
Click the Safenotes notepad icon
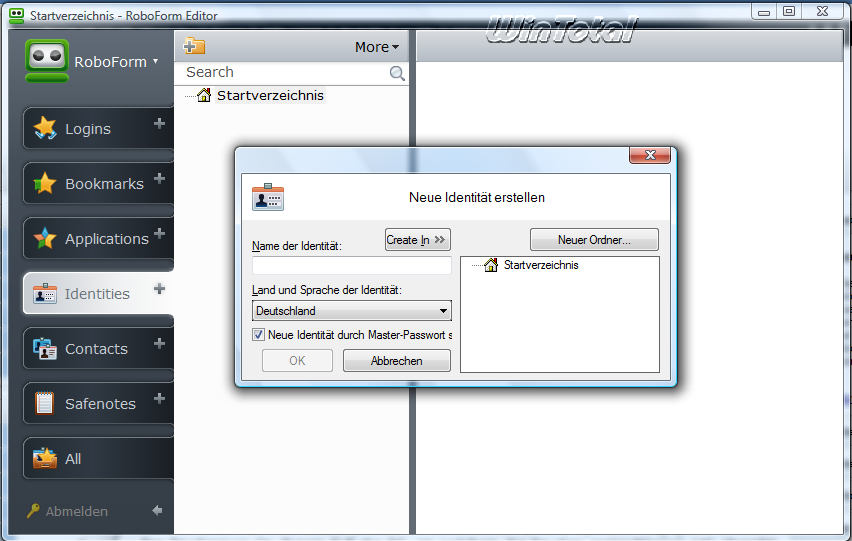(x=45, y=404)
